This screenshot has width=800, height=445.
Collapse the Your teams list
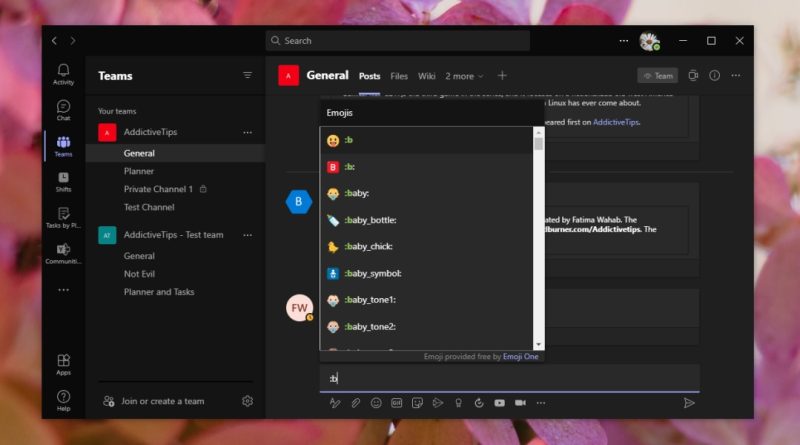coord(117,111)
